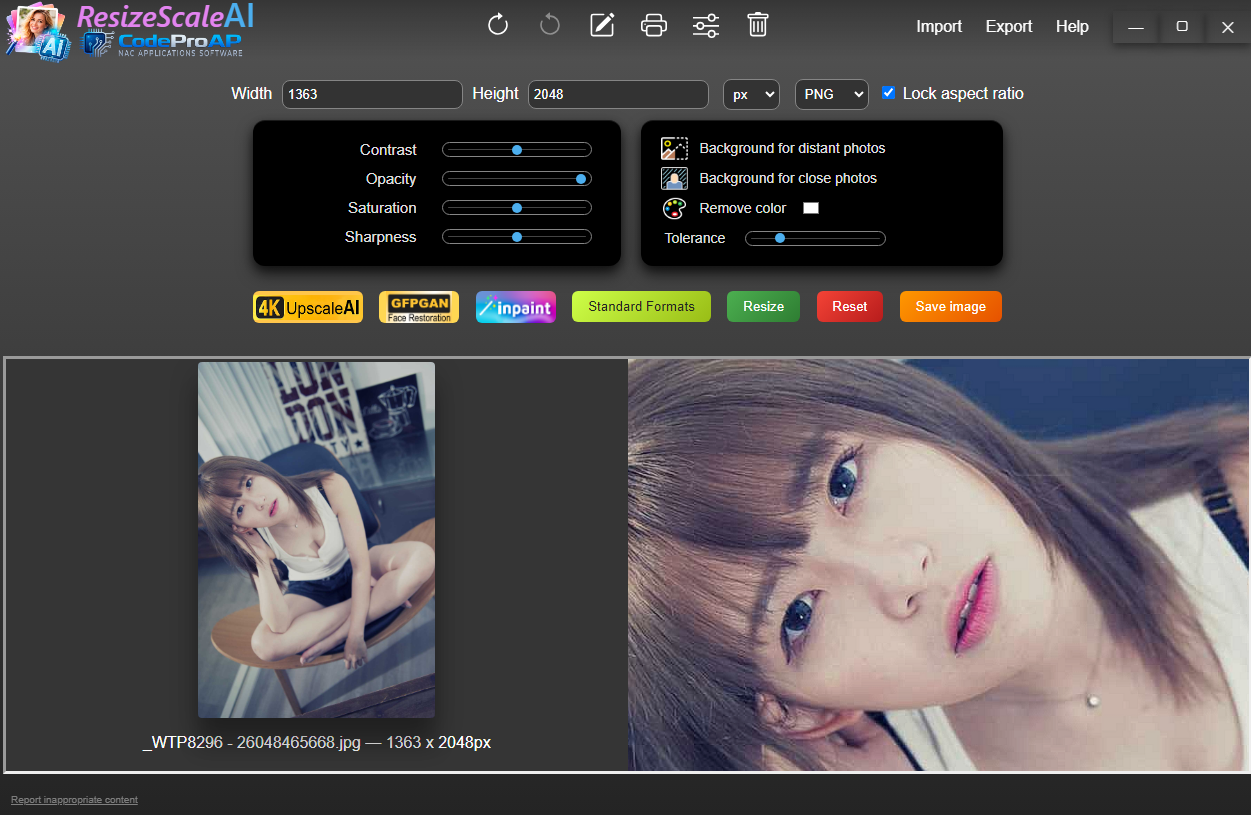Click the Remove color palette icon
This screenshot has width=1251, height=815.
(x=674, y=209)
